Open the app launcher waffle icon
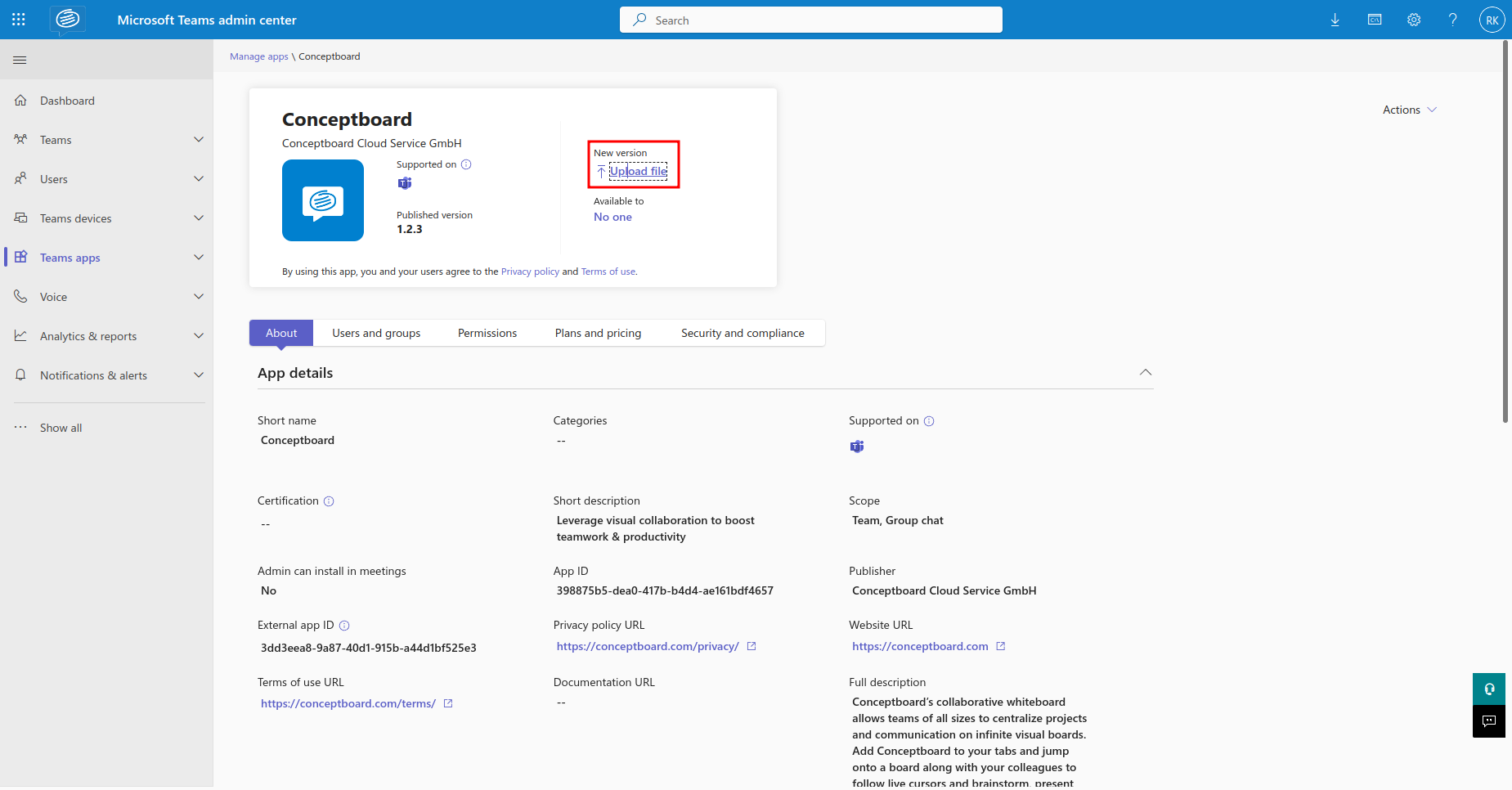 18,19
